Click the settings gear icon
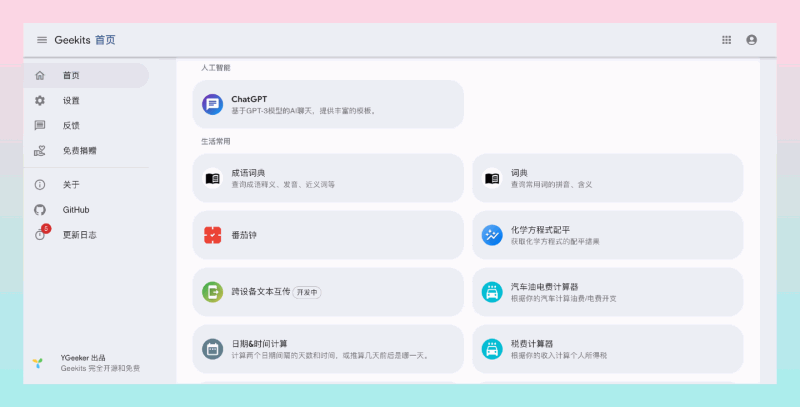The image size is (800, 407). tap(40, 100)
